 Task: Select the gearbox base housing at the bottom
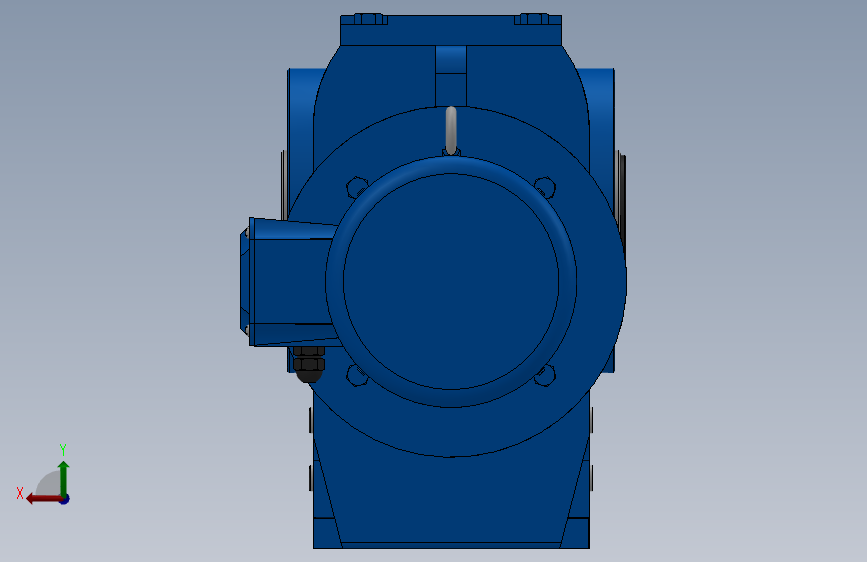click(451, 501)
